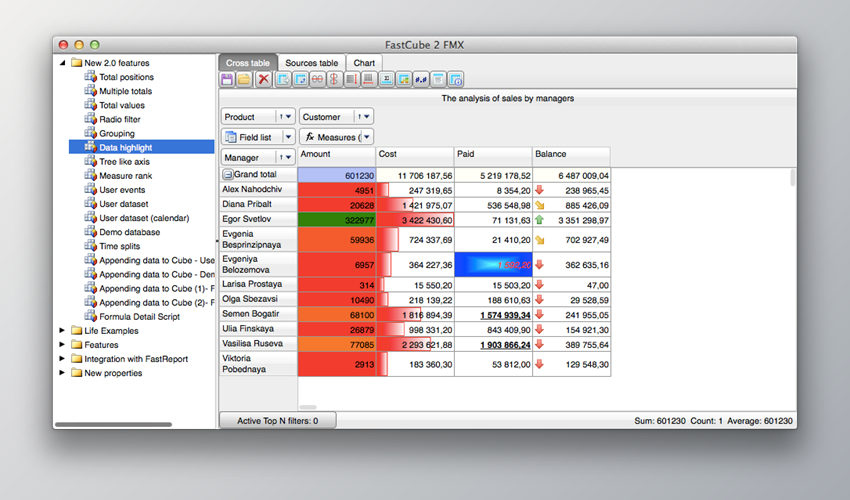Click the cross table vertical scrollbar
850x500 pixels.
[x=793, y=177]
